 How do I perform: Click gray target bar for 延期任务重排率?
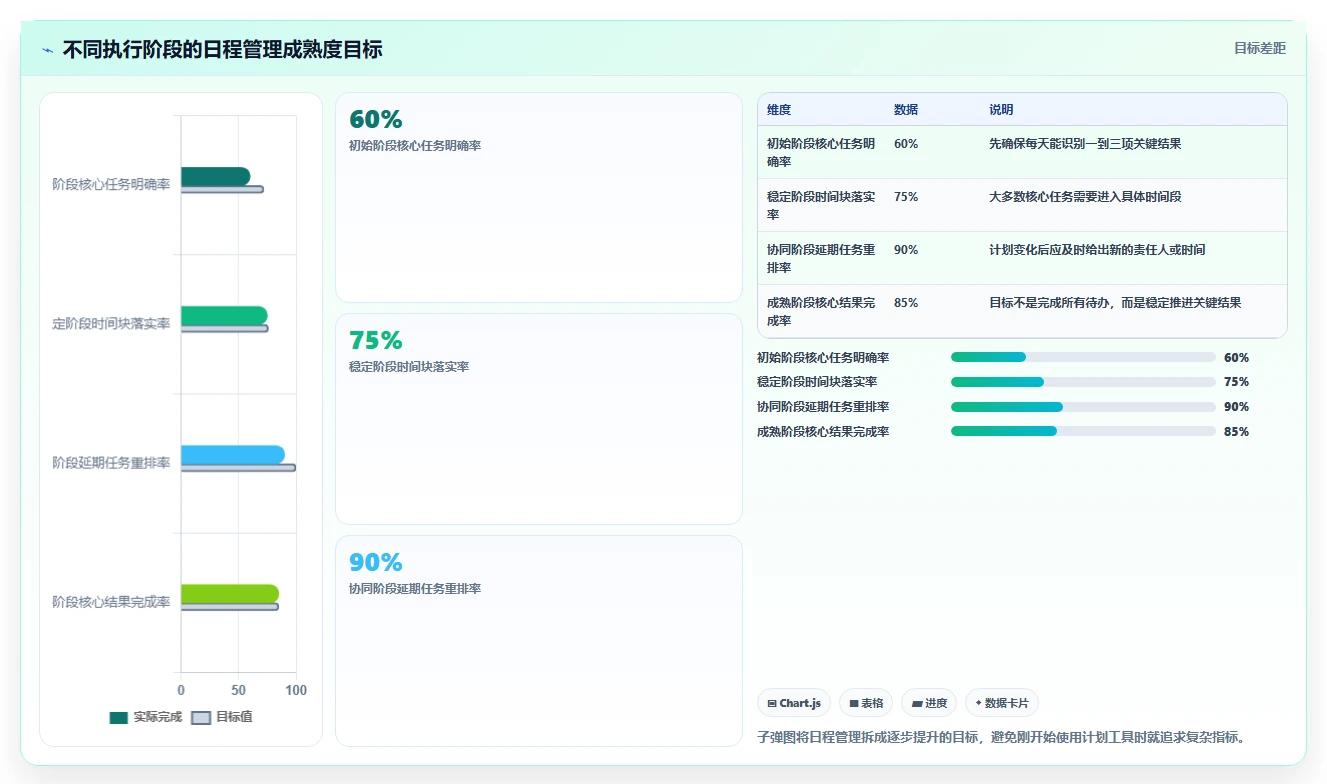[238, 468]
